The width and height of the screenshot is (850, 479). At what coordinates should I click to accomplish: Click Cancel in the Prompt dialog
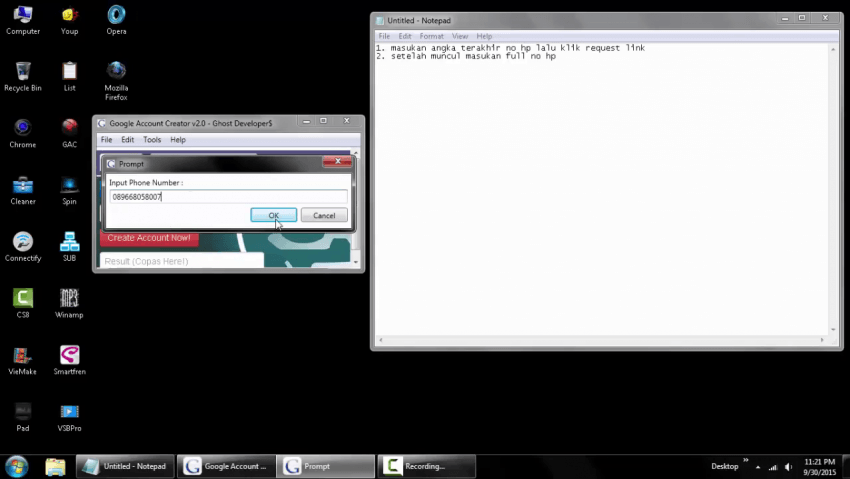[324, 215]
